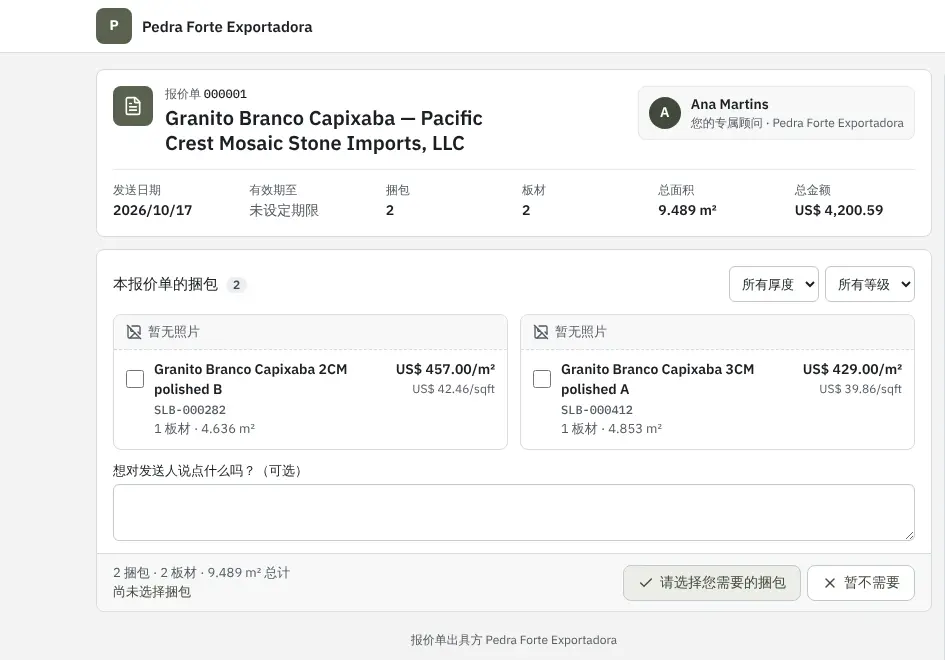Click the 请选择您需要的捆包 confirm button
The image size is (945, 660).
pyautogui.click(x=712, y=583)
